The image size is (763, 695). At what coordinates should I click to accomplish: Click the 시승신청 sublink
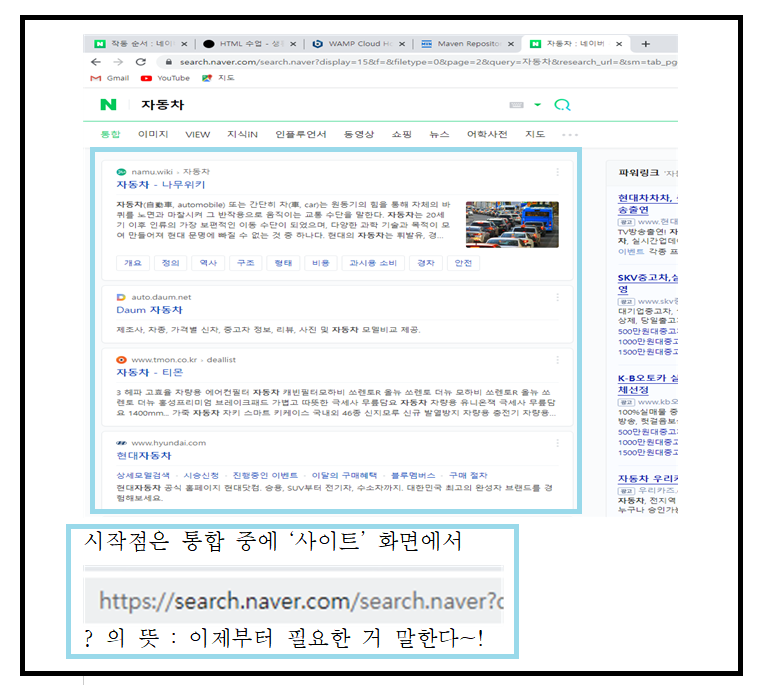point(201,476)
